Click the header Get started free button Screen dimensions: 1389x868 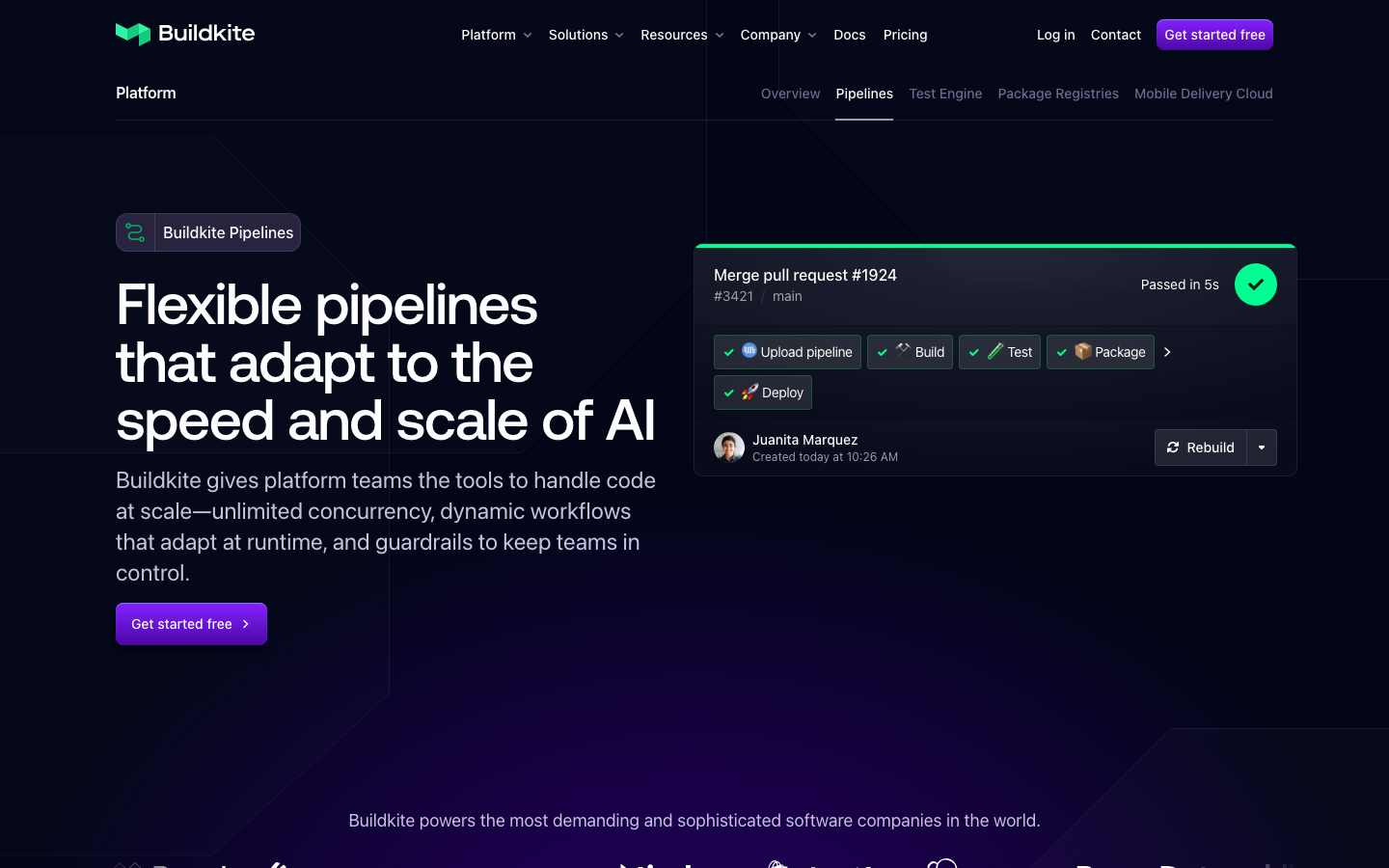1214,35
